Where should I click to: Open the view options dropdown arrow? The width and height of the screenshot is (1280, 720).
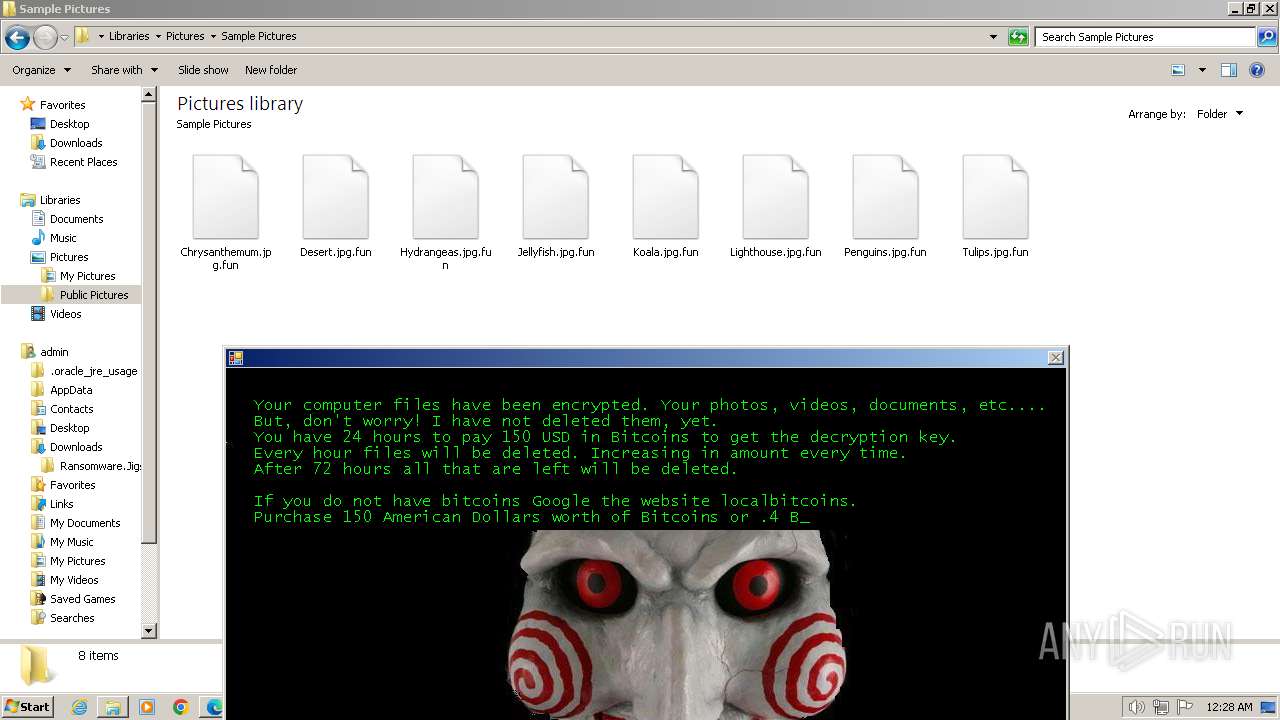point(1202,70)
